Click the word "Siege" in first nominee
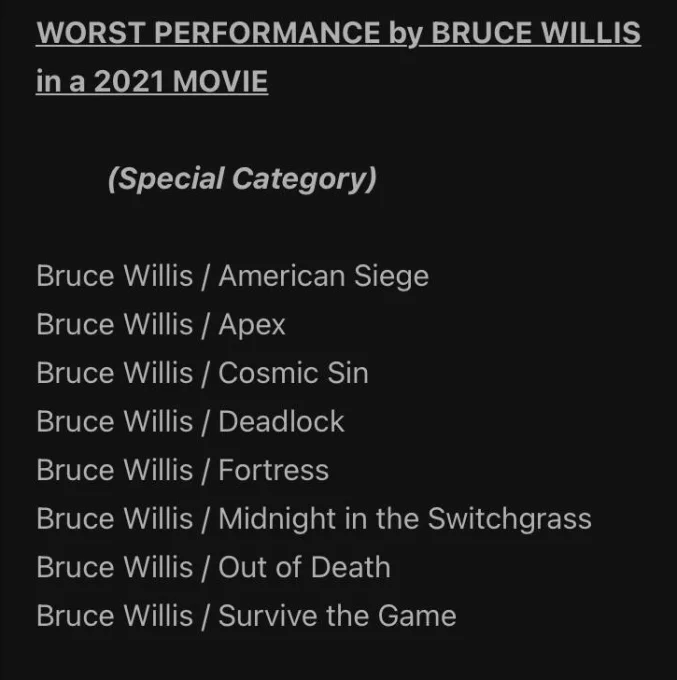The image size is (677, 680). click(391, 277)
